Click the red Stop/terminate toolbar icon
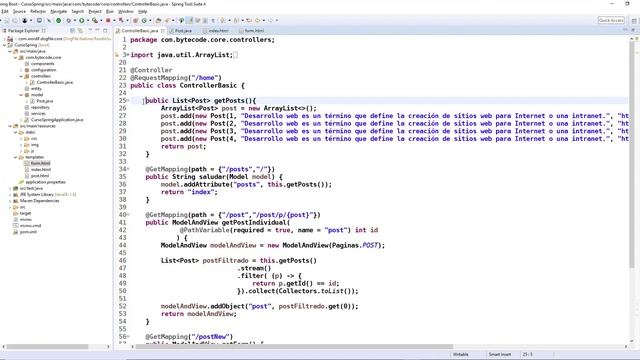This screenshot has height=360, width=640. click(x=108, y=20)
